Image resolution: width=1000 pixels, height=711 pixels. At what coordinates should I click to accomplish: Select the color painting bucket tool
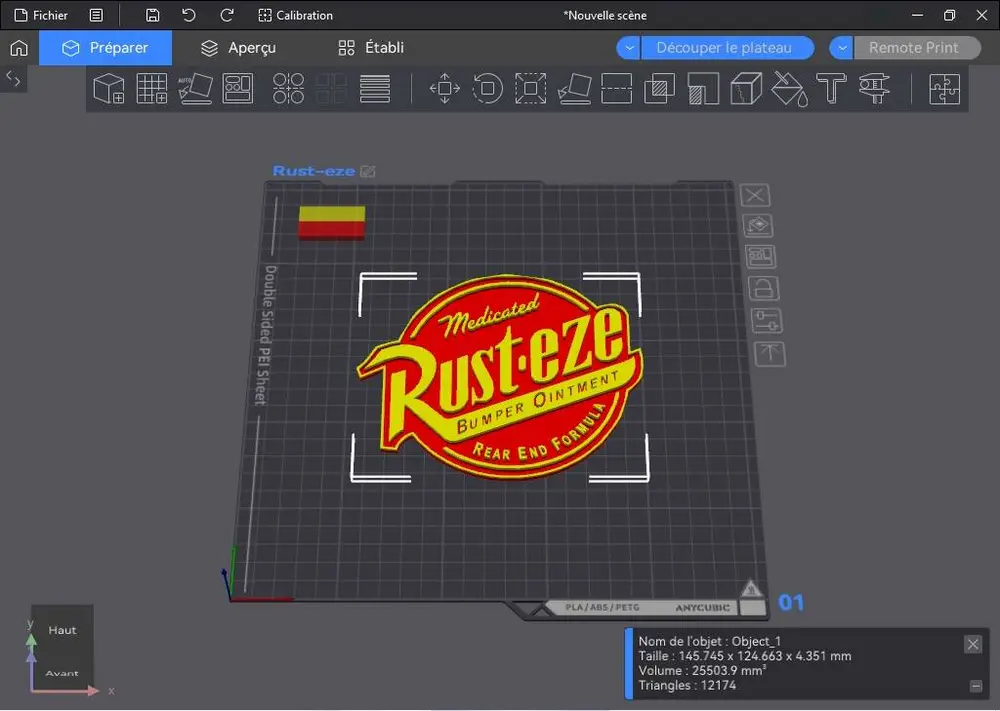790,88
